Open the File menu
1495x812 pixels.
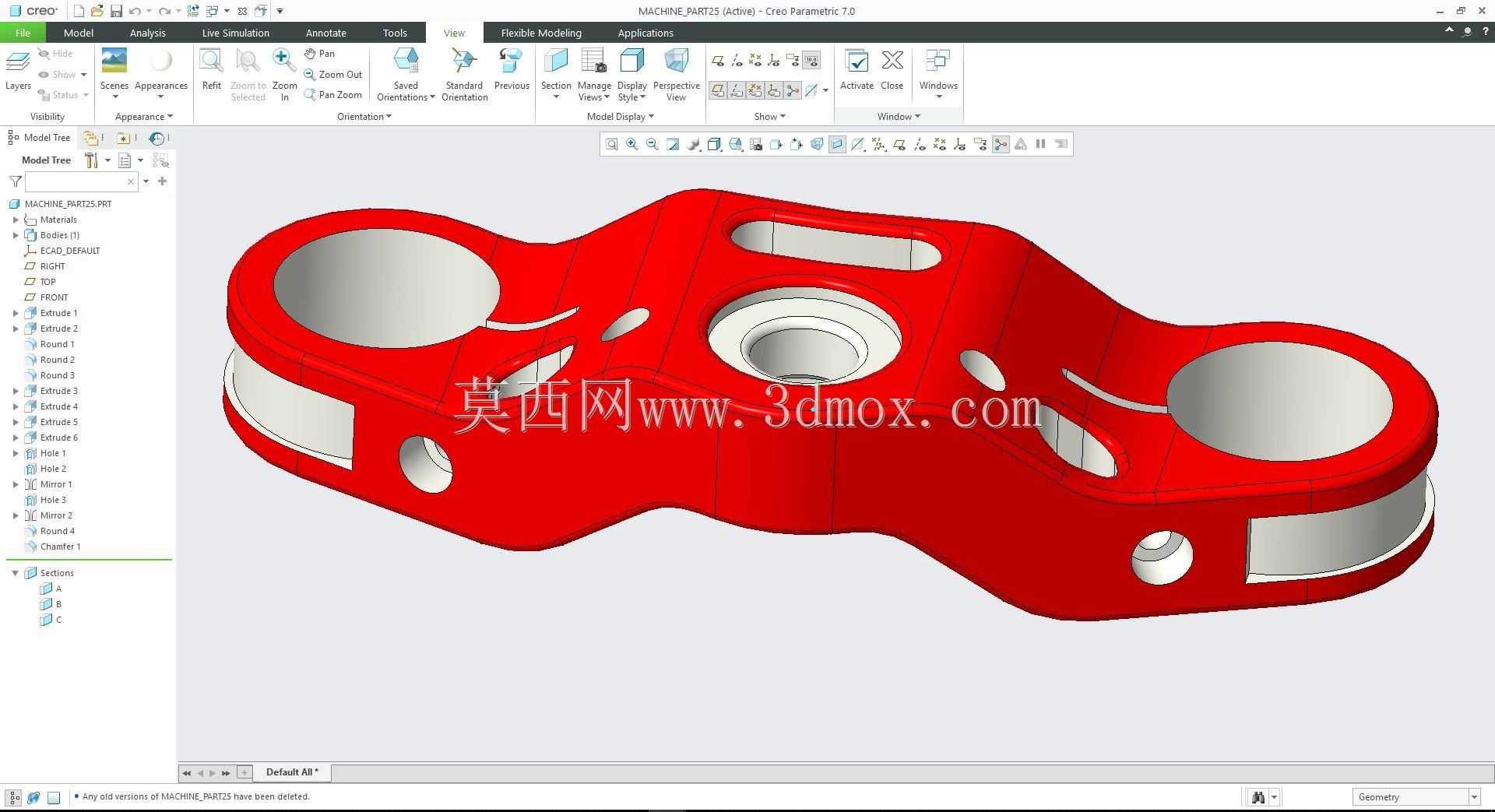(x=23, y=33)
